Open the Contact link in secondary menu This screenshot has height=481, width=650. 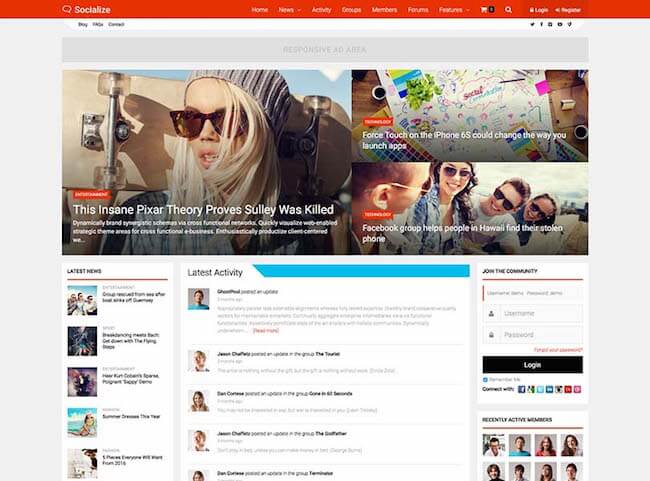[x=116, y=24]
